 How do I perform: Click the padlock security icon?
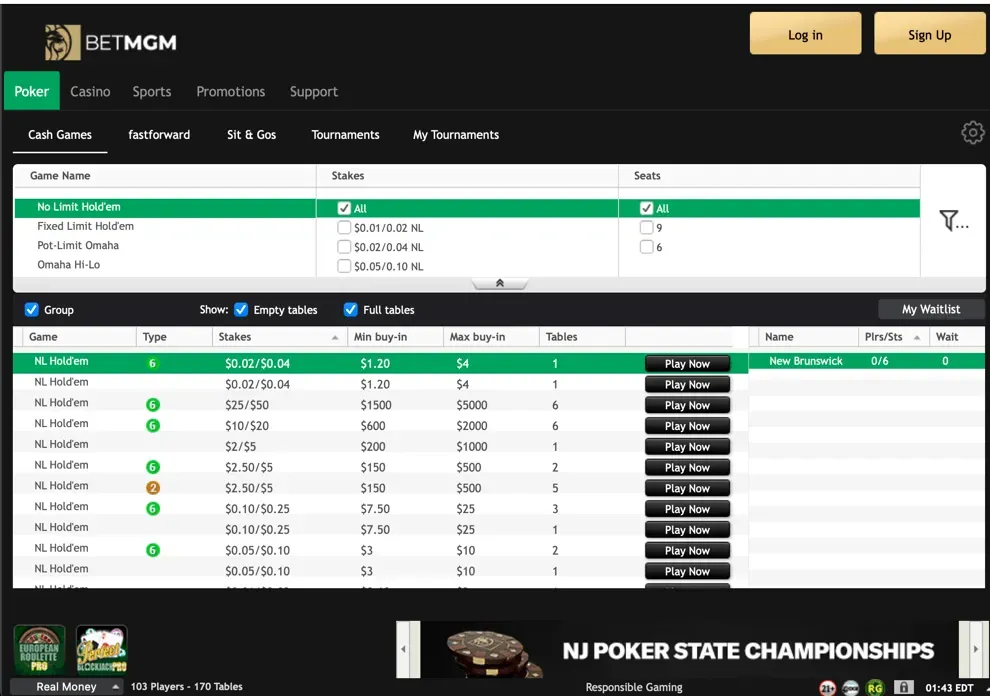point(903,687)
